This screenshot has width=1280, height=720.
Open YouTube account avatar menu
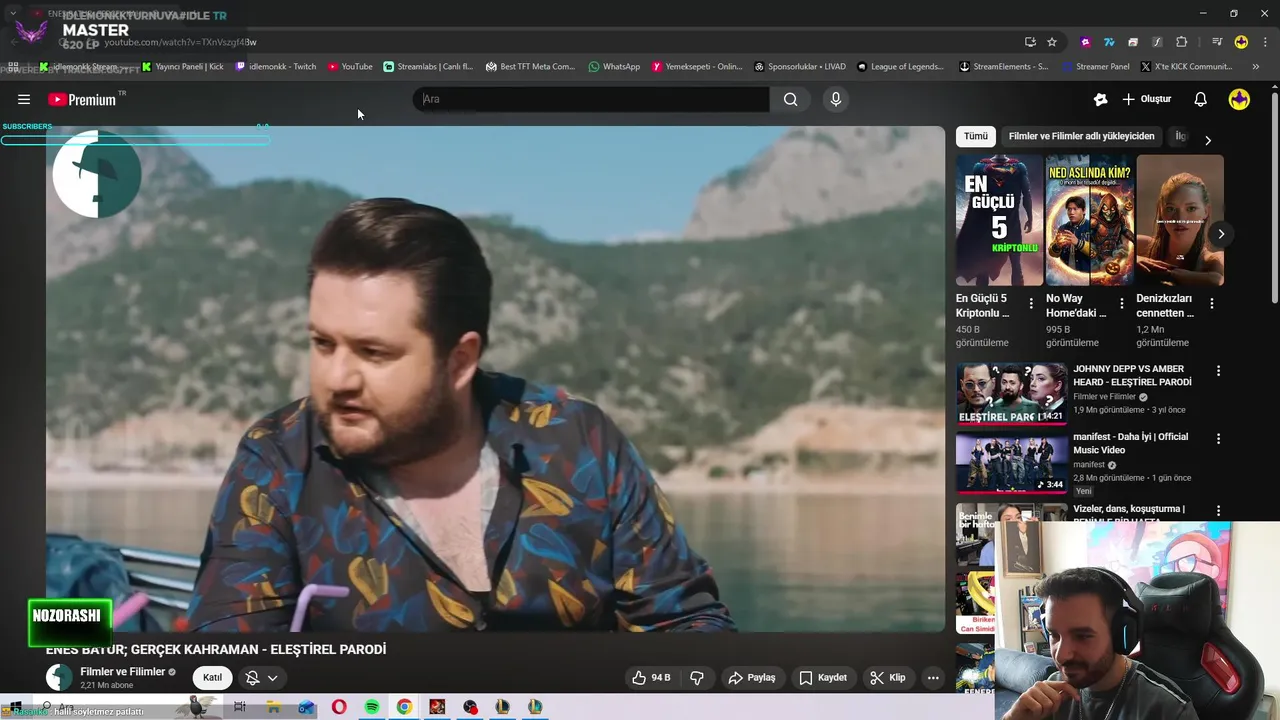[x=1239, y=99]
